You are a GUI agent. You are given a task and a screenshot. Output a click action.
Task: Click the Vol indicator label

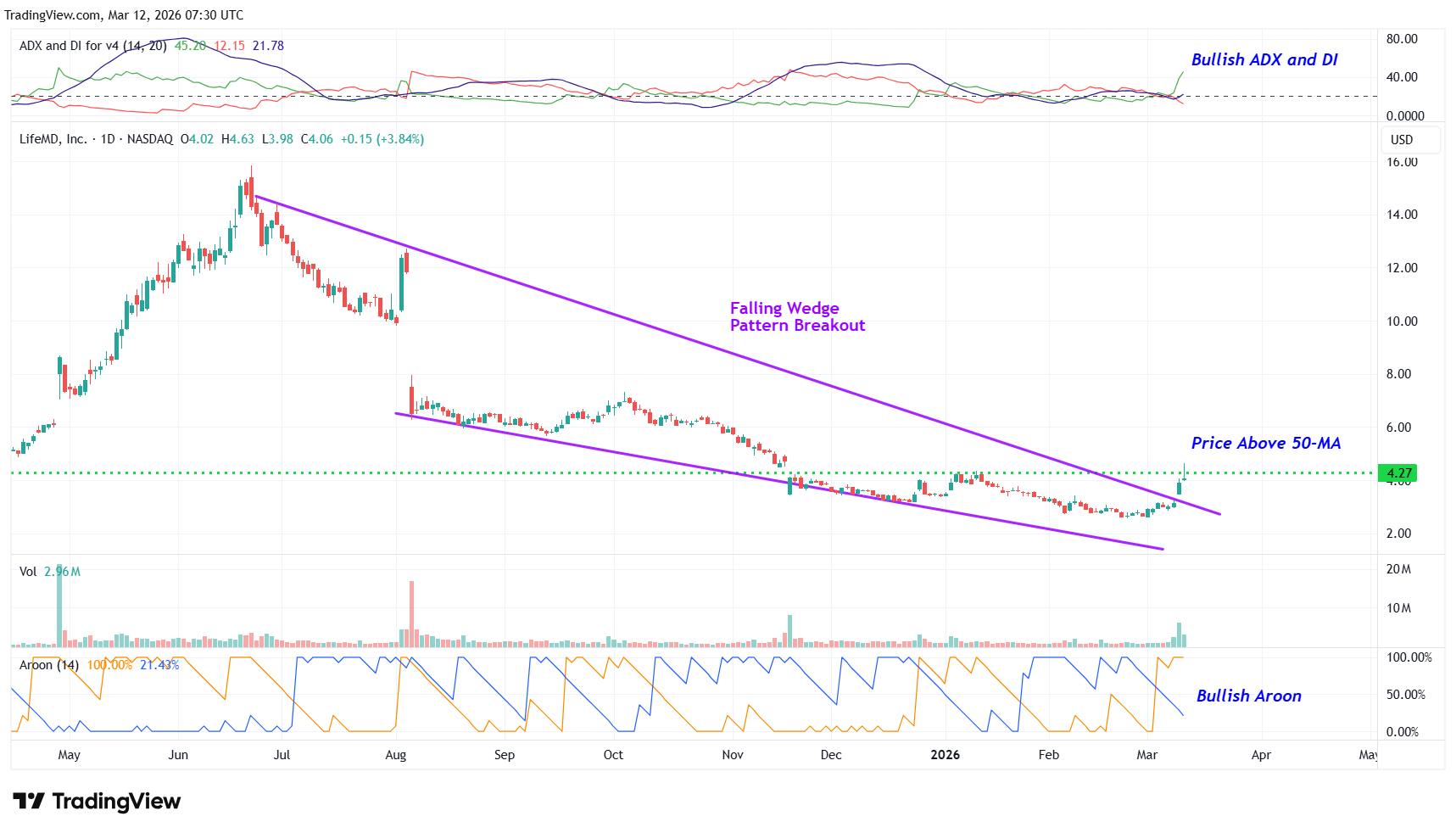click(28, 572)
